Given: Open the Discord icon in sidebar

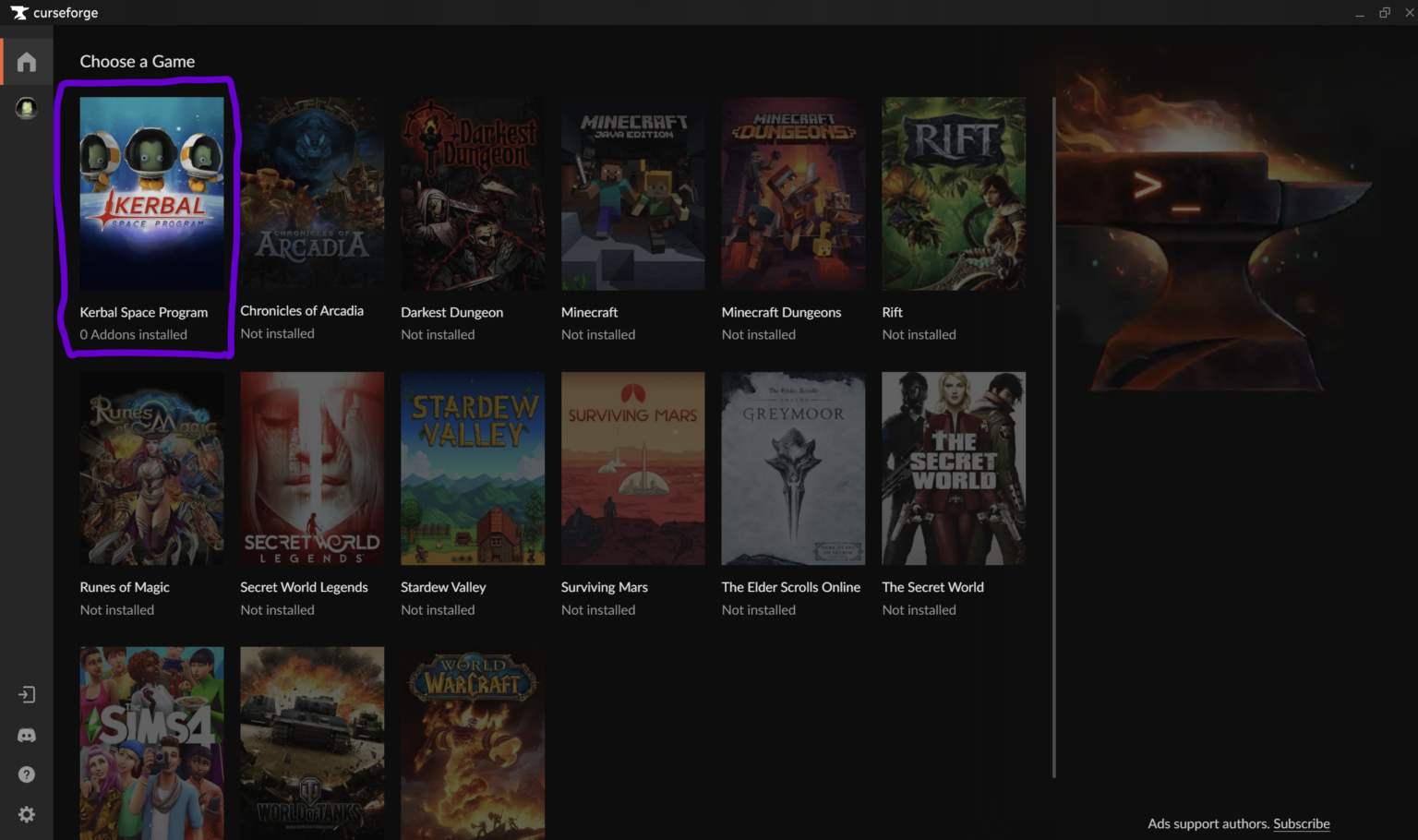Looking at the screenshot, I should pos(27,736).
